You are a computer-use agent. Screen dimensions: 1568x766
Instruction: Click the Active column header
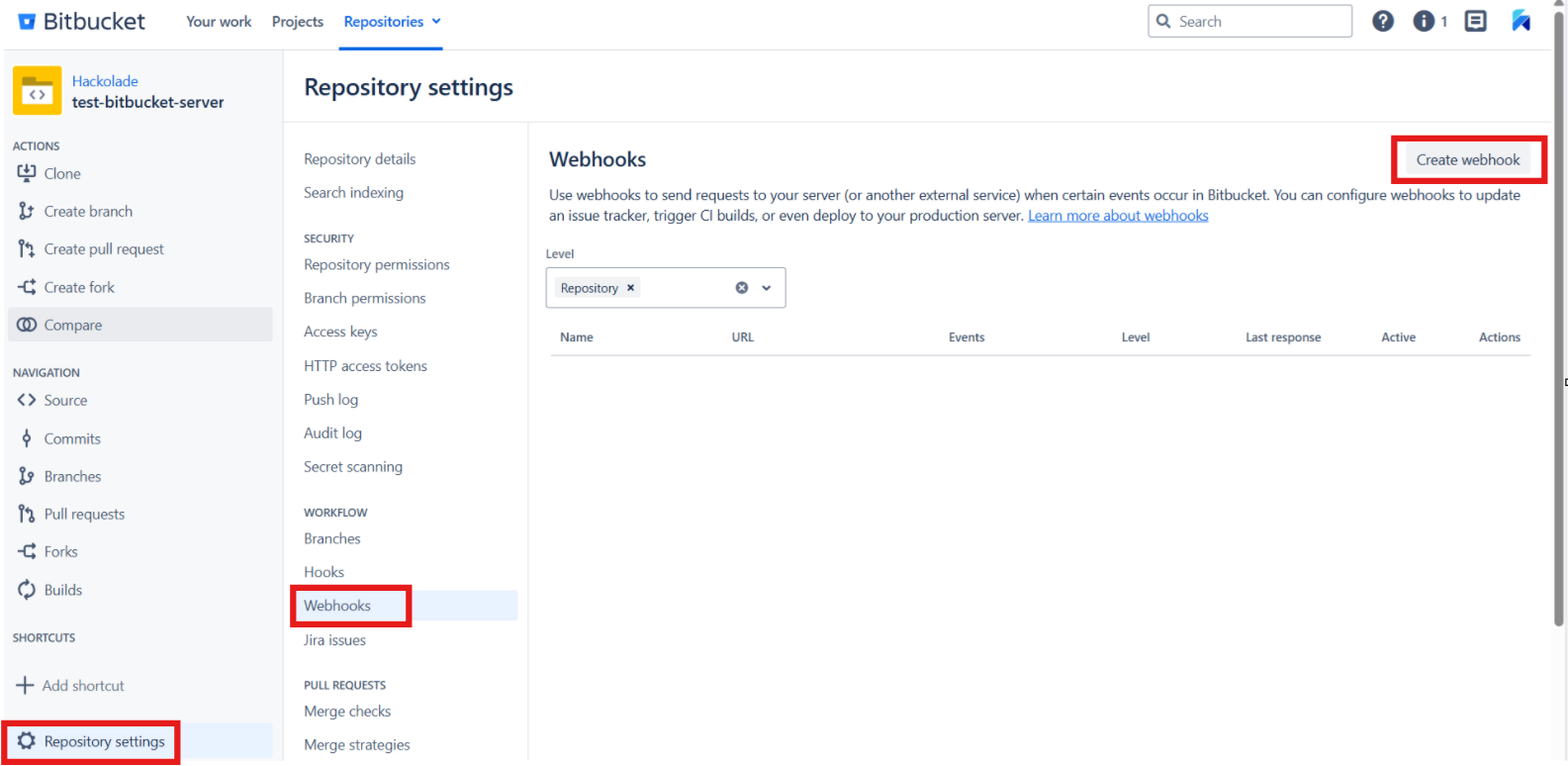[1399, 337]
